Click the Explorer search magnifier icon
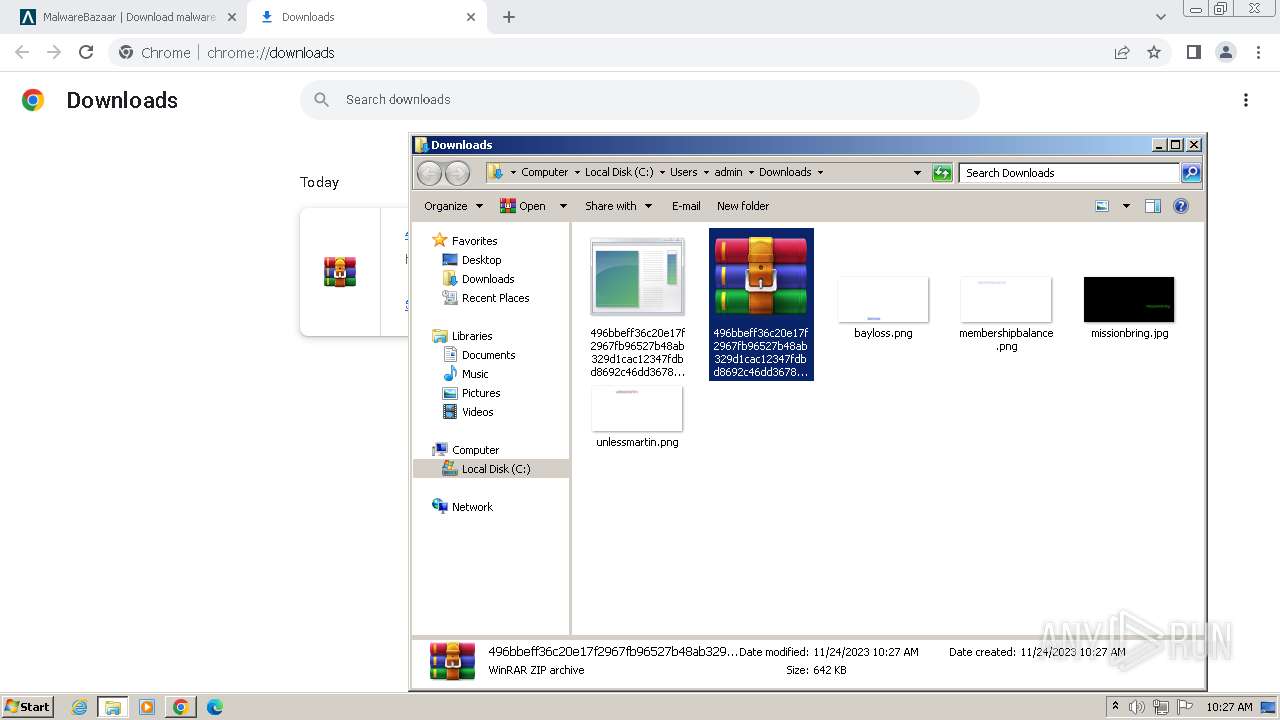 [x=1190, y=173]
